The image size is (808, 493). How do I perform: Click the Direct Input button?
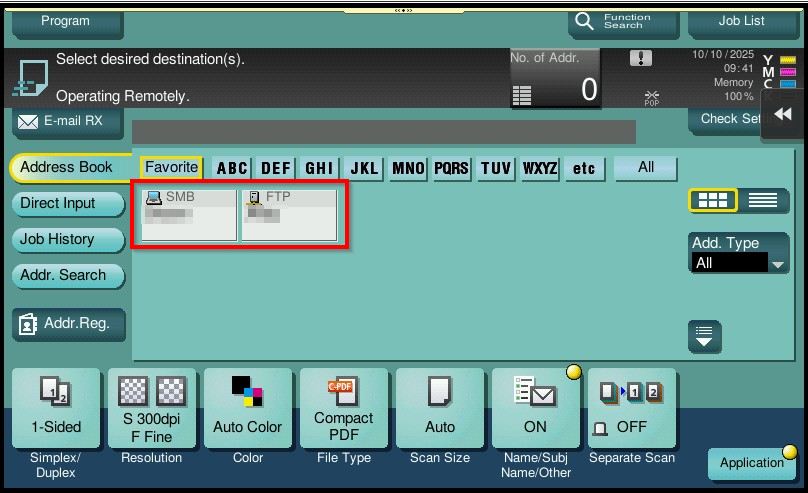click(x=67, y=204)
